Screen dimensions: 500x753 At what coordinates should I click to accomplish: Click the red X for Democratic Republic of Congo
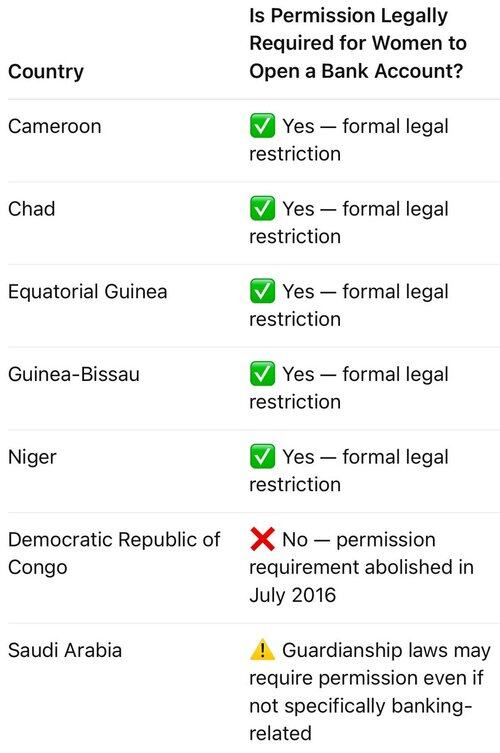[262, 539]
